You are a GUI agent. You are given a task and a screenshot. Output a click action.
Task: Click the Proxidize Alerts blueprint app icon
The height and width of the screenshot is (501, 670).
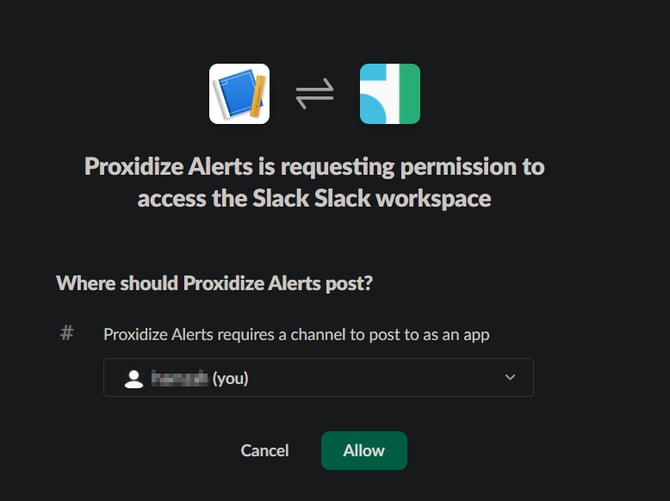(x=239, y=94)
